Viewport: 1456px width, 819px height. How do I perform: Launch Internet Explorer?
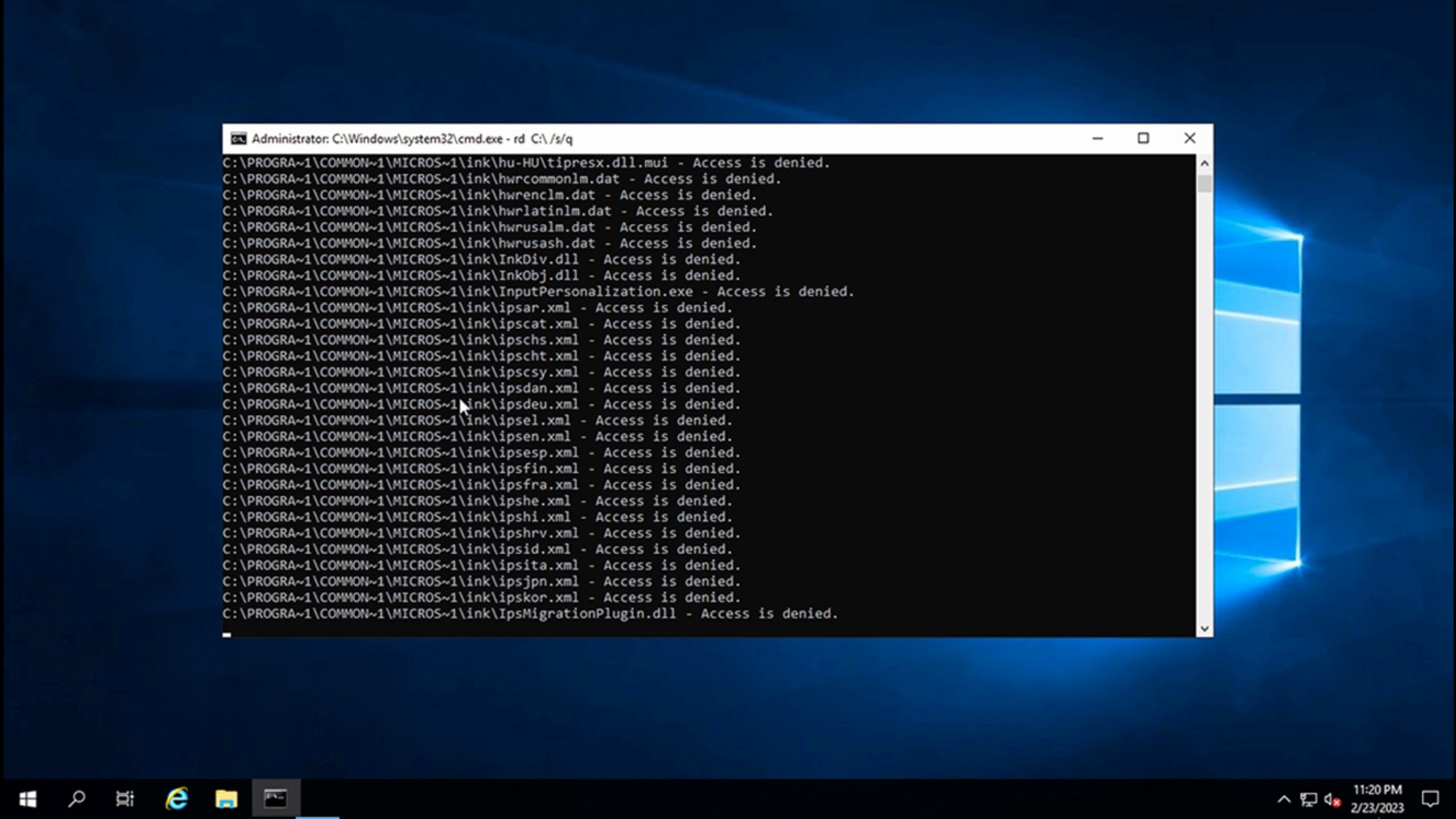[x=176, y=798]
